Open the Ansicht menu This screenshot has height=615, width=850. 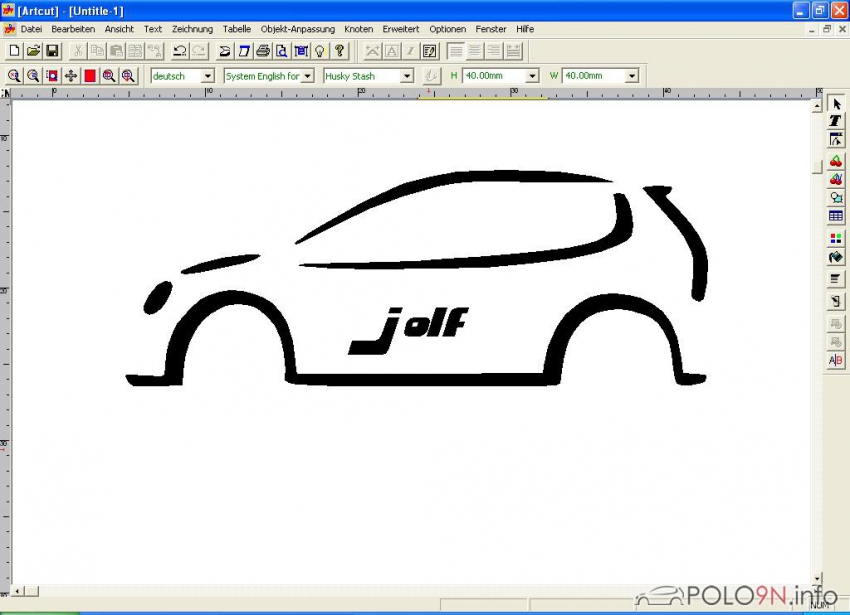point(119,29)
